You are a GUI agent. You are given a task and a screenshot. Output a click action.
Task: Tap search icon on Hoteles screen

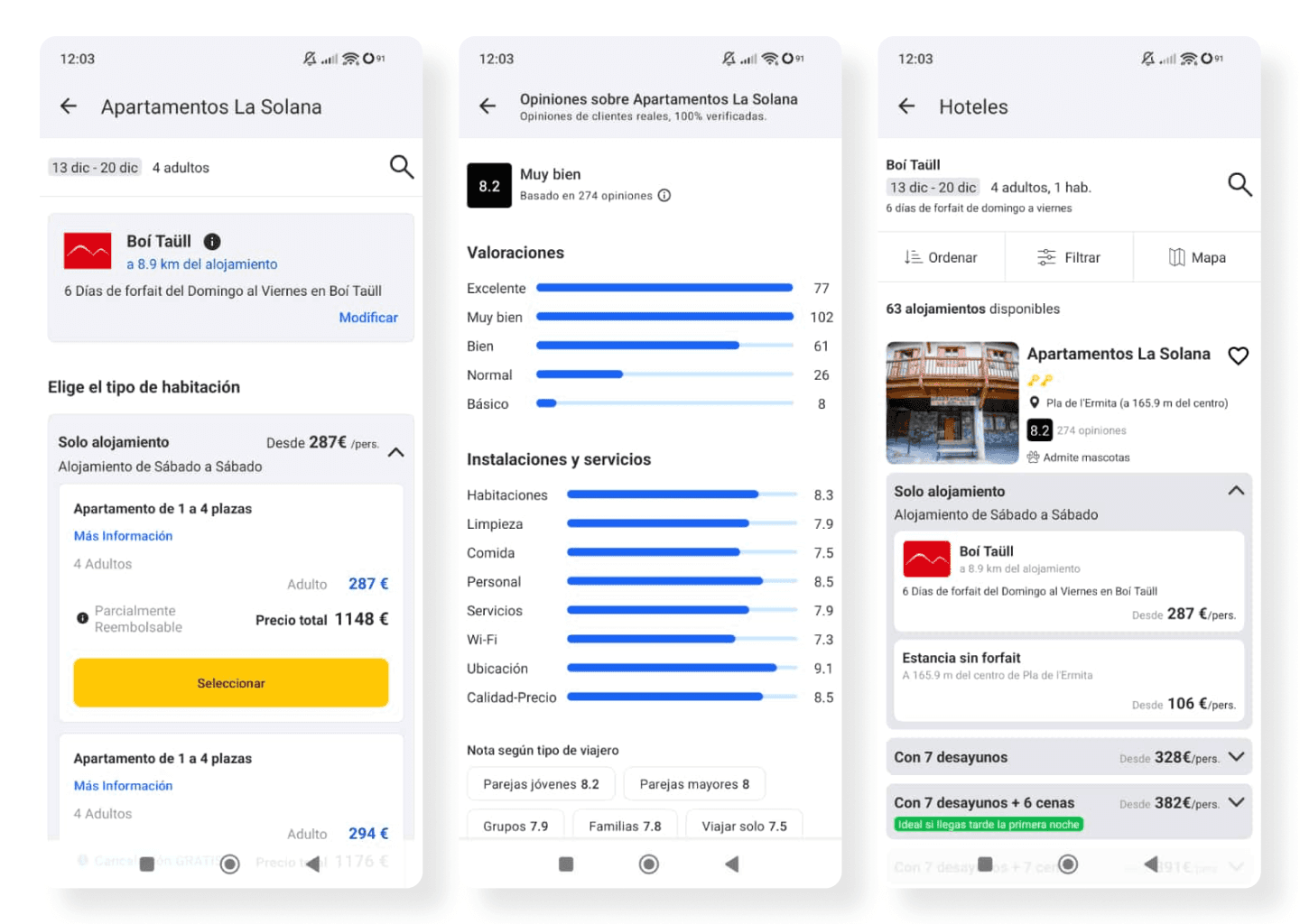coord(1240,185)
